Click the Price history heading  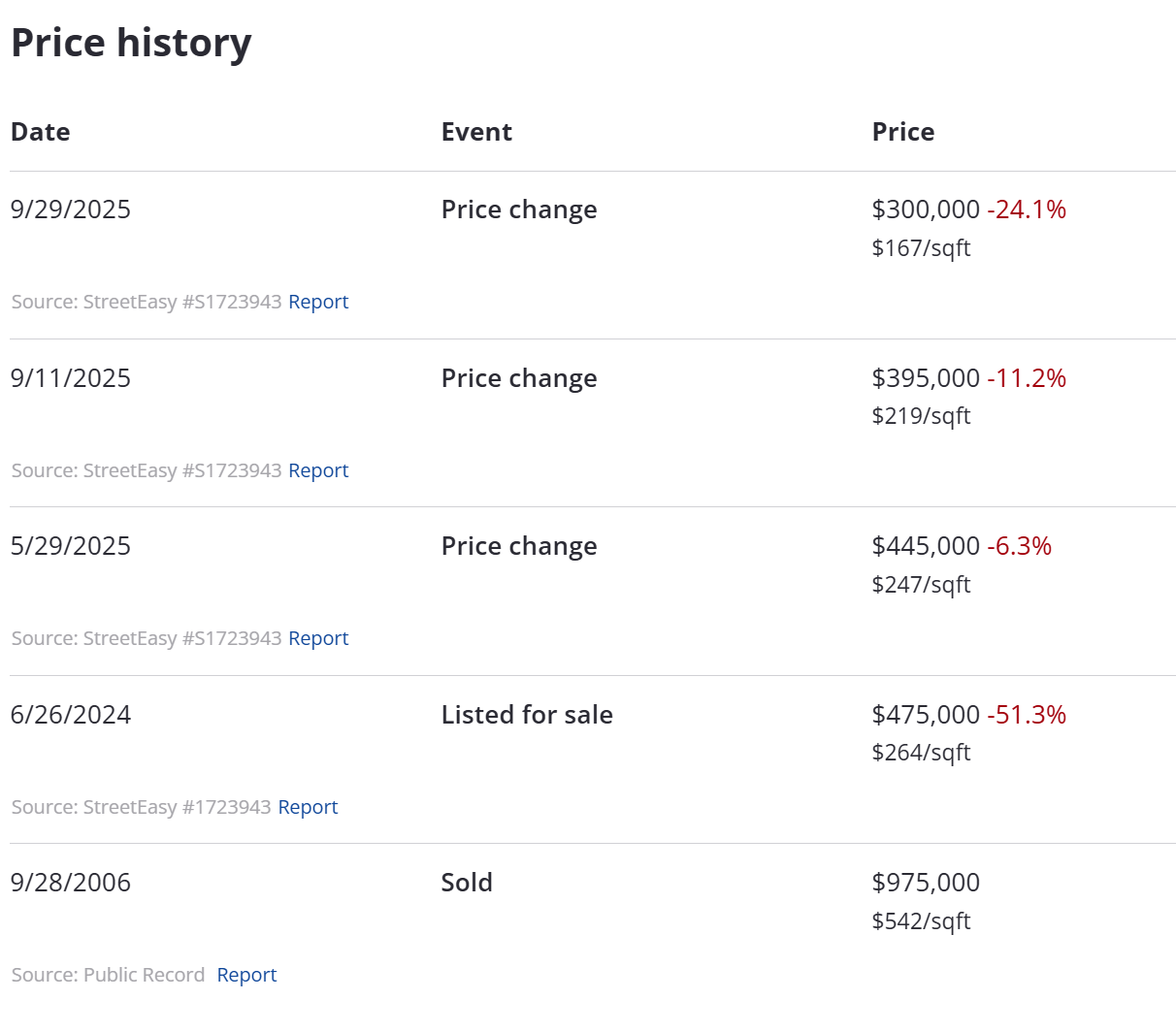(131, 43)
